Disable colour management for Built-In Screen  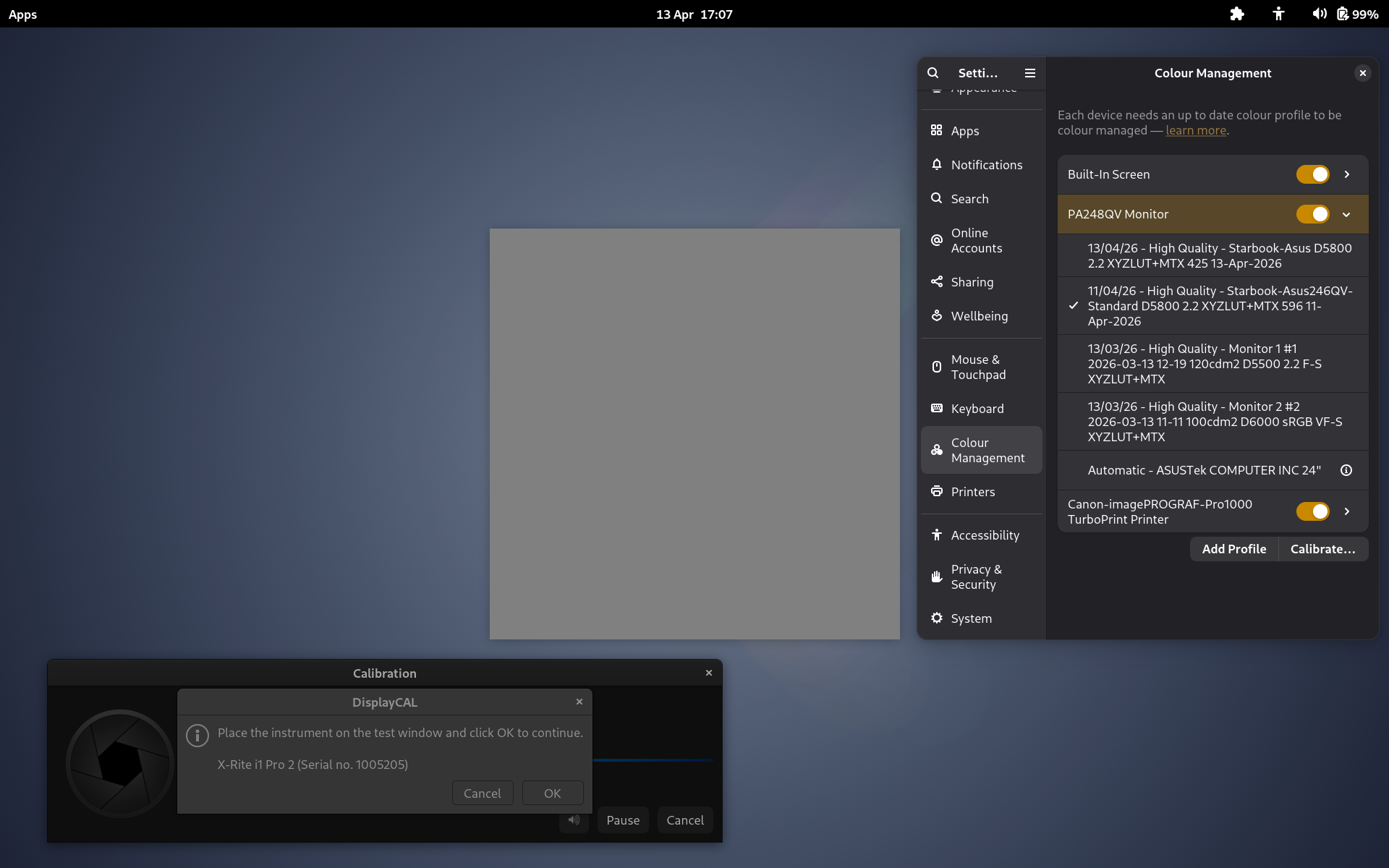[1312, 174]
